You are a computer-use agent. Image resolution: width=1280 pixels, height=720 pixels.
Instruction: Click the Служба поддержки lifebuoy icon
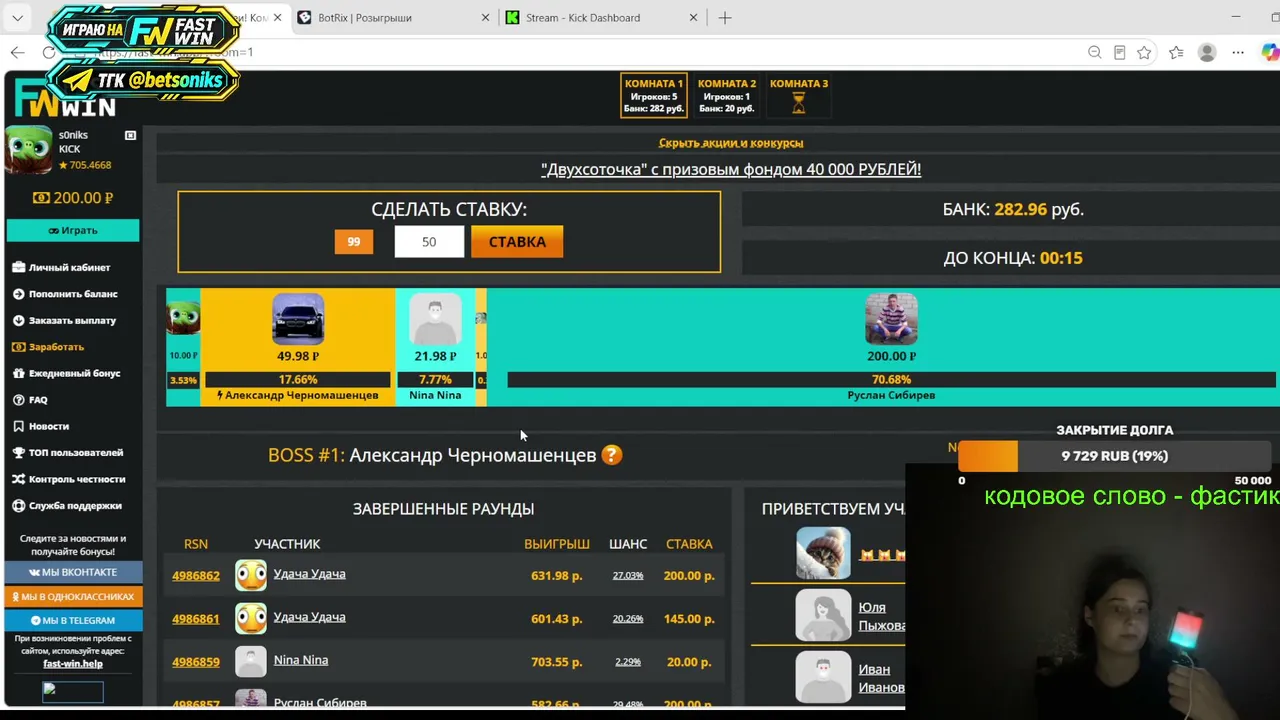[x=19, y=506]
